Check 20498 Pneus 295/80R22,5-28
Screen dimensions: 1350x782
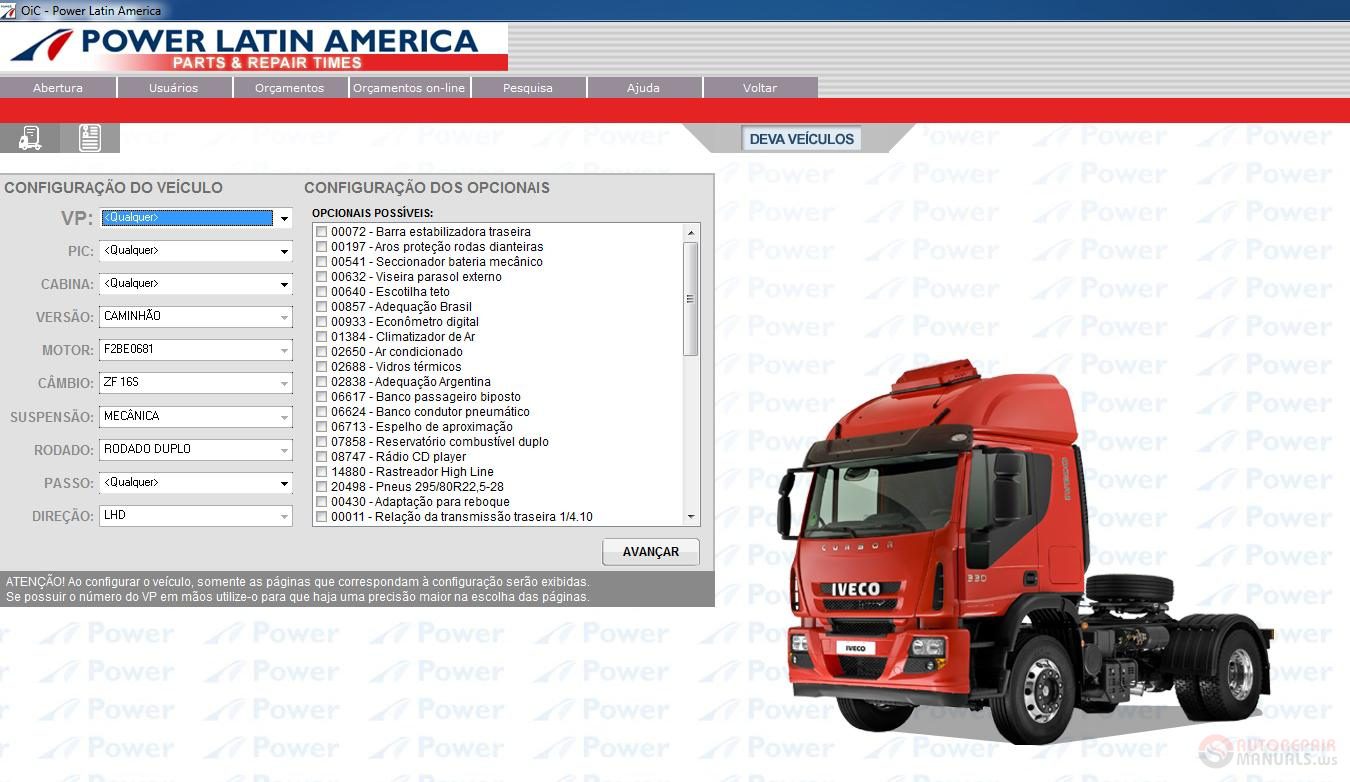coord(322,487)
